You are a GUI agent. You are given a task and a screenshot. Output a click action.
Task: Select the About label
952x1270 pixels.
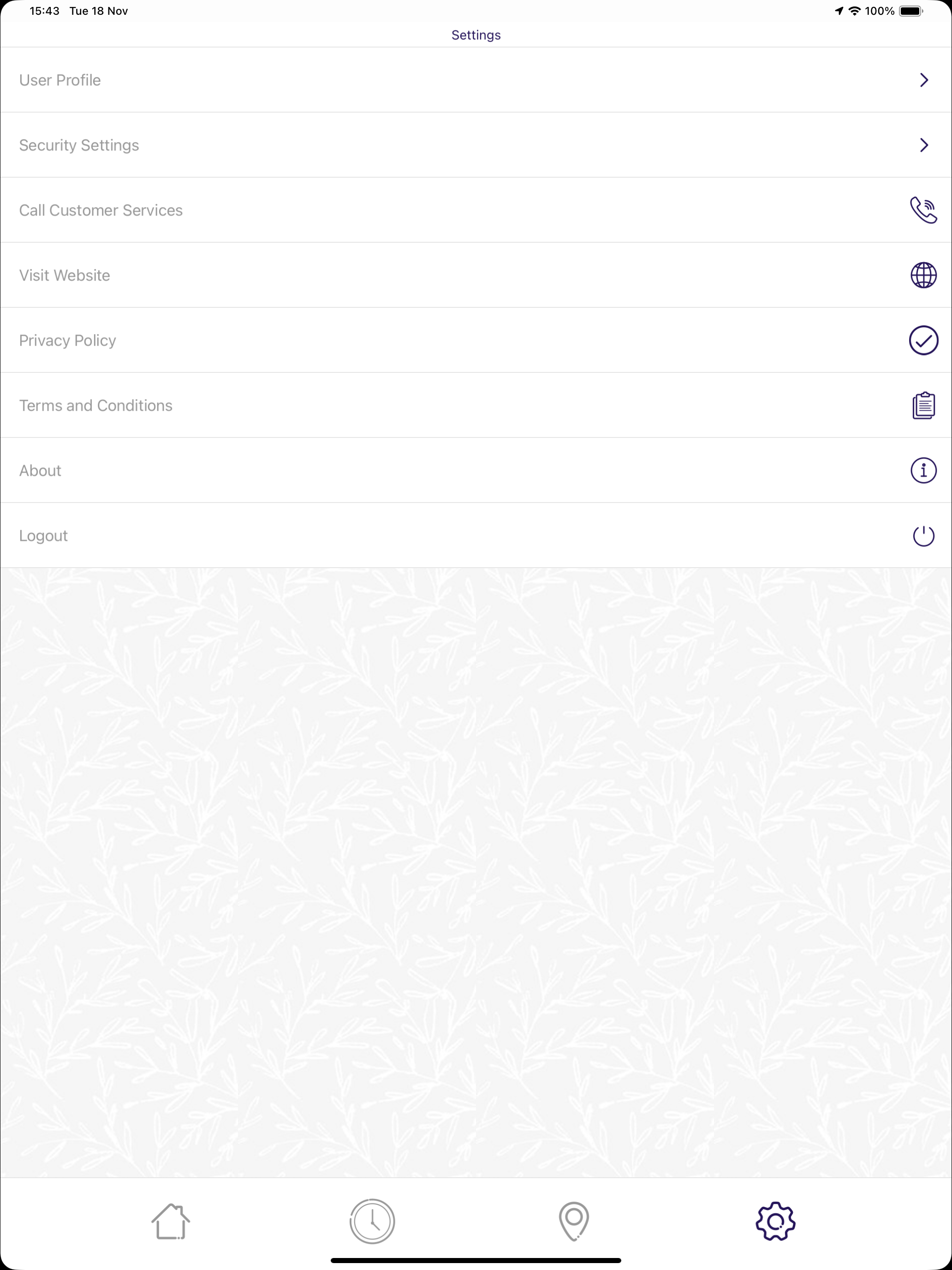point(40,470)
